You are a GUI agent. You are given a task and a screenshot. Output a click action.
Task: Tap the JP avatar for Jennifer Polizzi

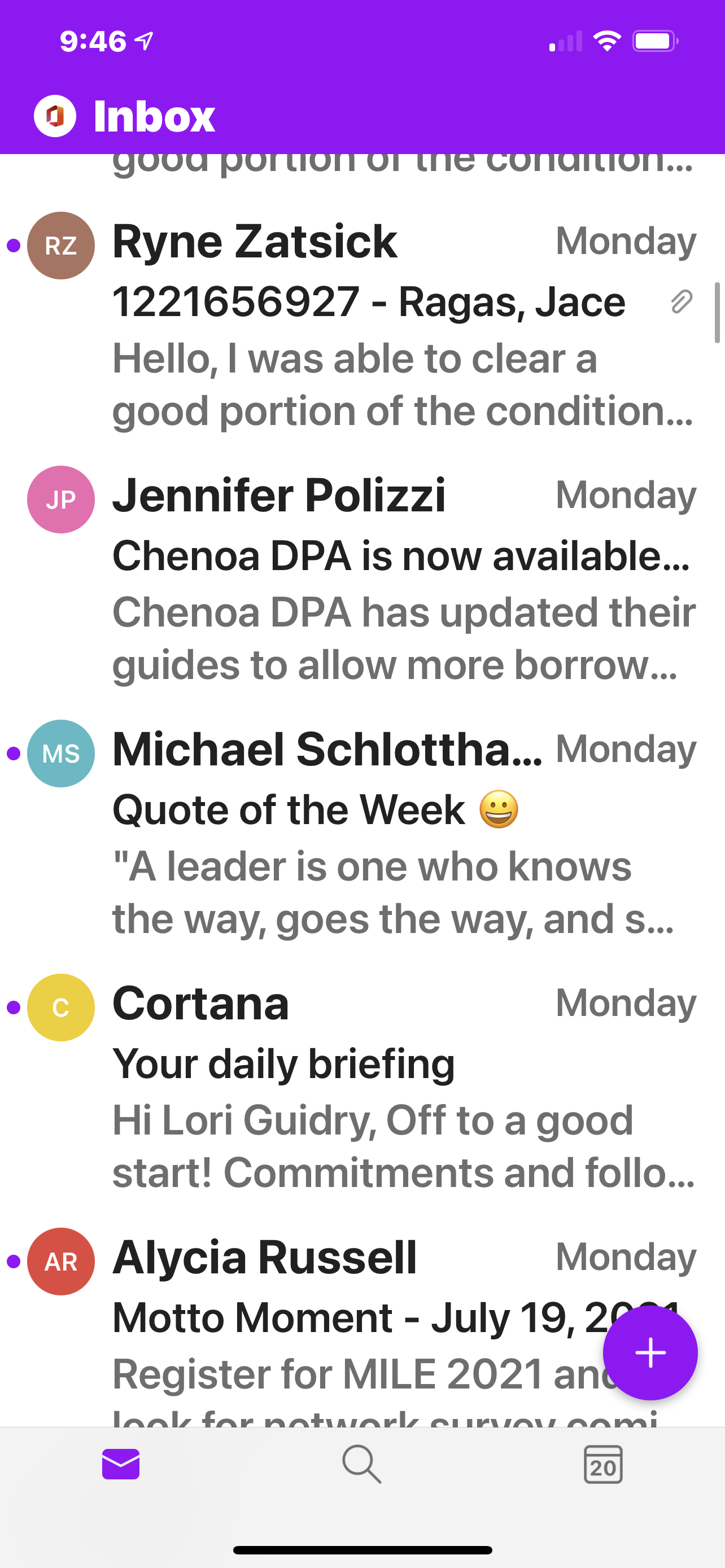[61, 499]
